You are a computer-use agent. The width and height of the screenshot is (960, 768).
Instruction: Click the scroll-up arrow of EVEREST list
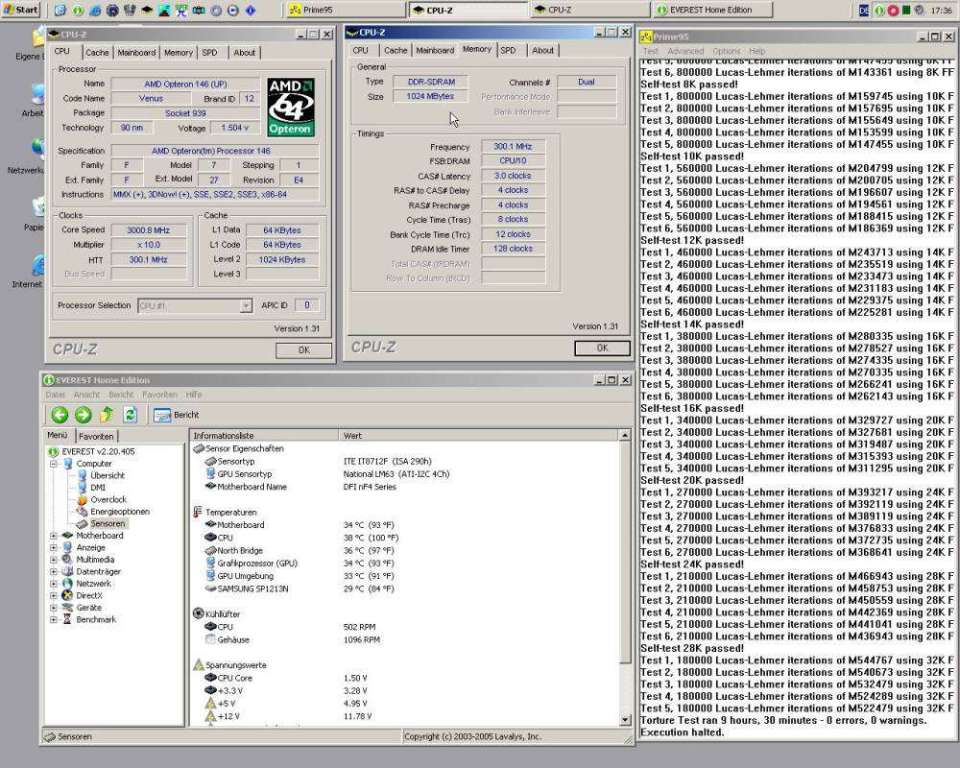624,435
